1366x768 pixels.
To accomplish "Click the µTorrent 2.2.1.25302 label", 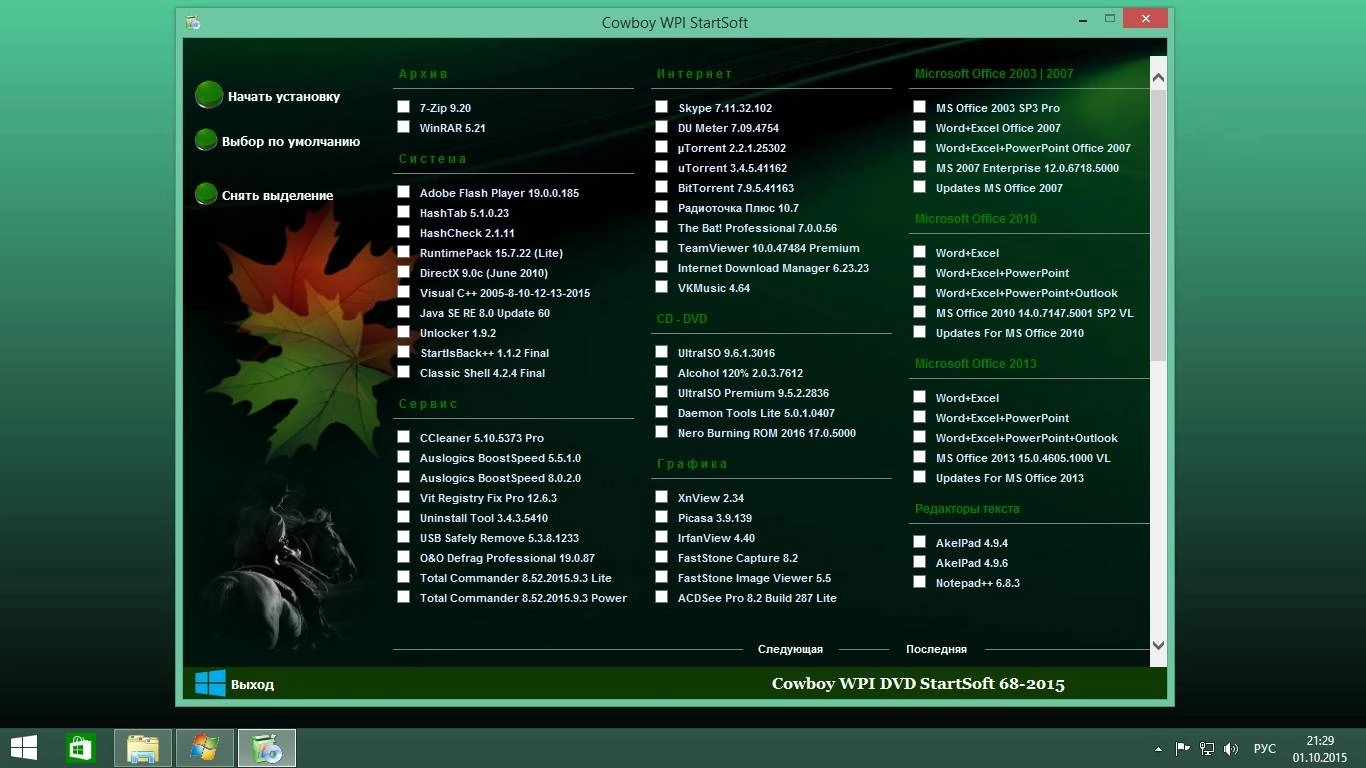I will 732,148.
